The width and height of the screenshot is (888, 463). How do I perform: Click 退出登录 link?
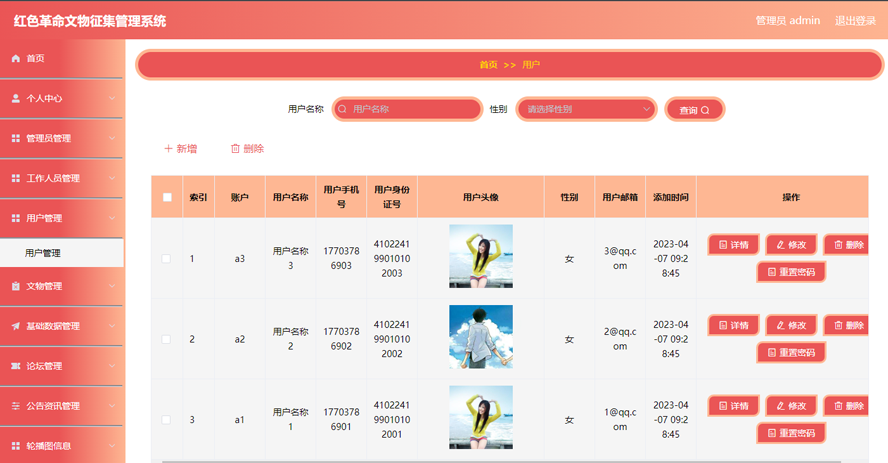tap(855, 21)
